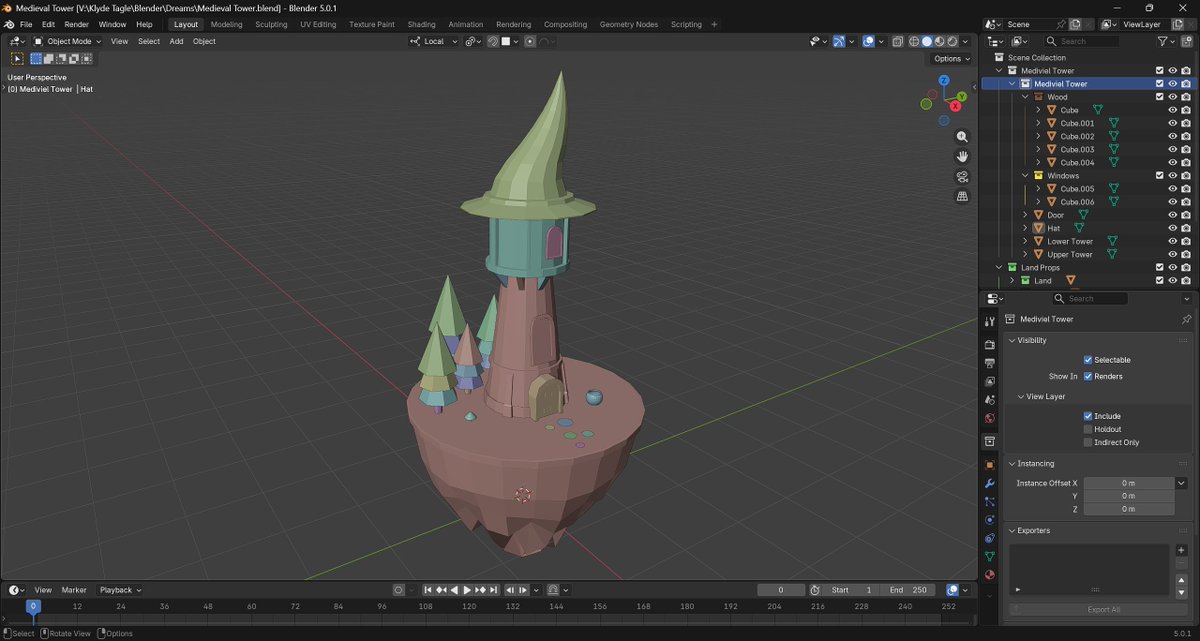Open the Object Mode dropdown
The width and height of the screenshot is (1200, 641).
click(x=65, y=41)
